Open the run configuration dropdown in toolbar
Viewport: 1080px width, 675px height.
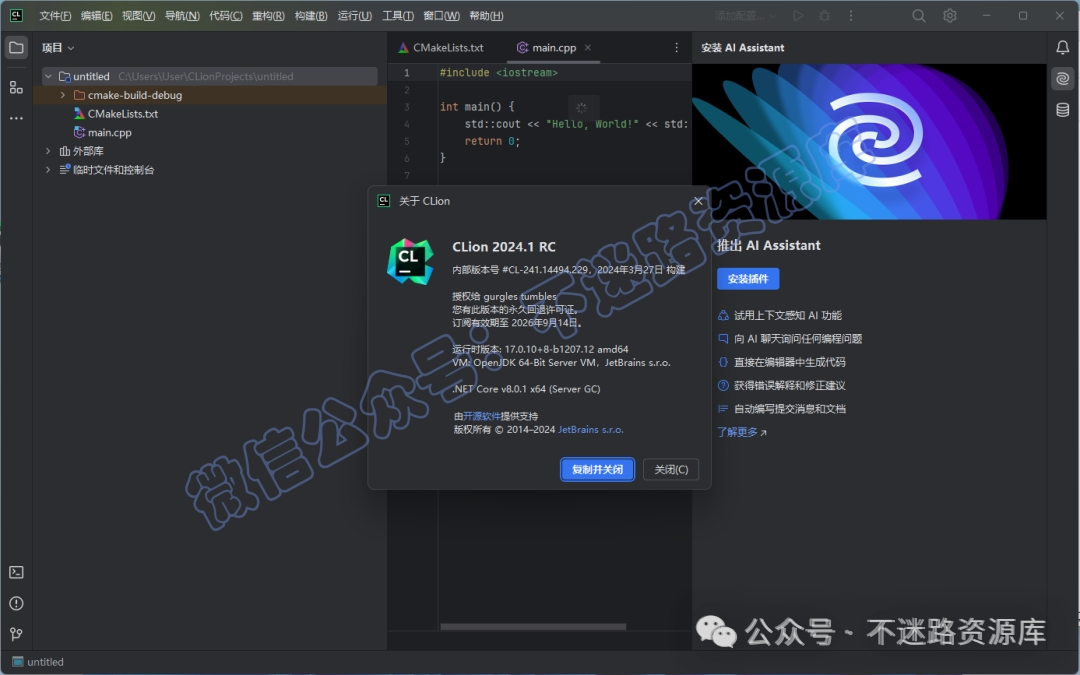coord(746,15)
